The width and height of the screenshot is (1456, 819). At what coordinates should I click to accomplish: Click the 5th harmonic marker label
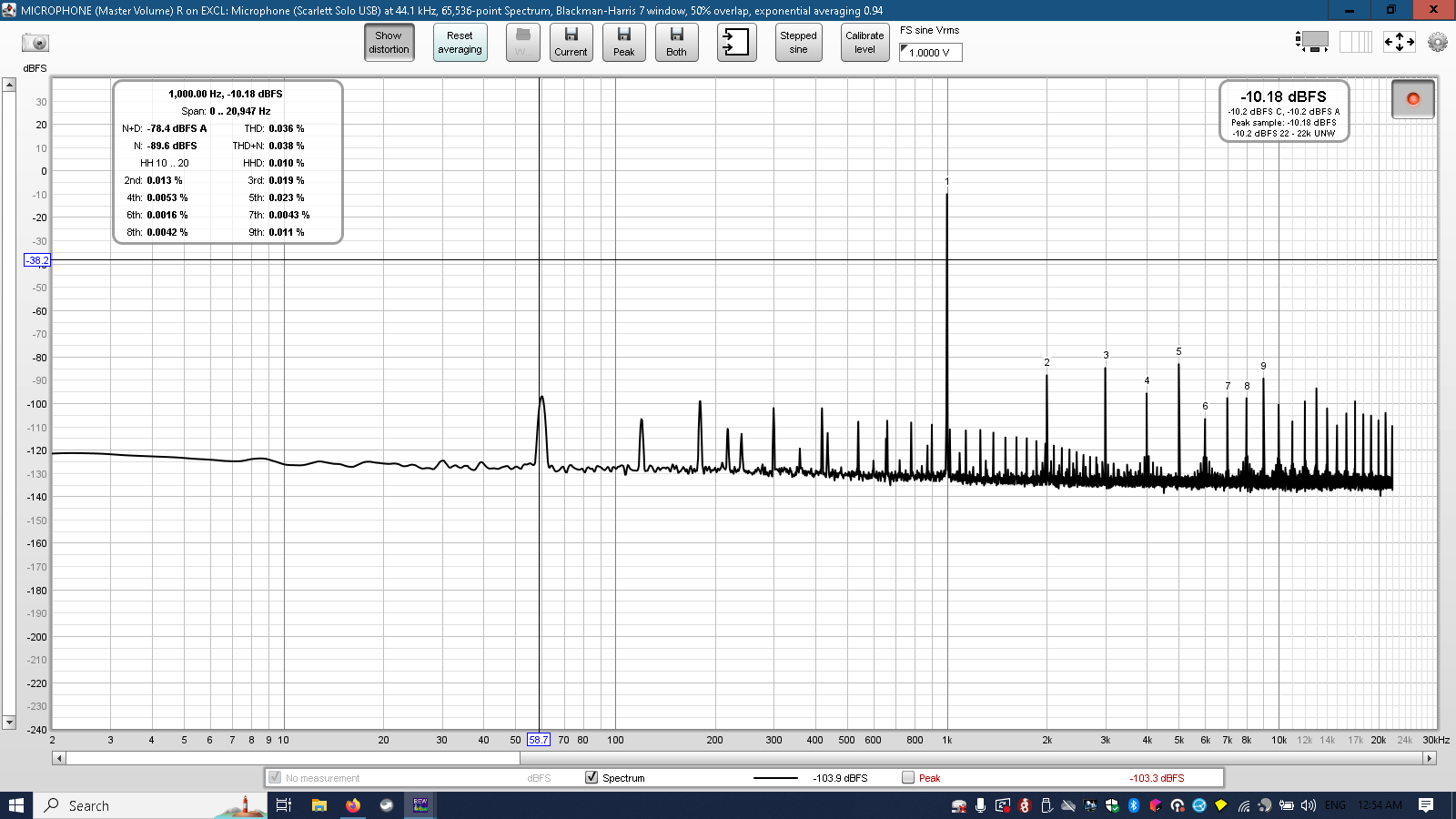pos(1178,351)
